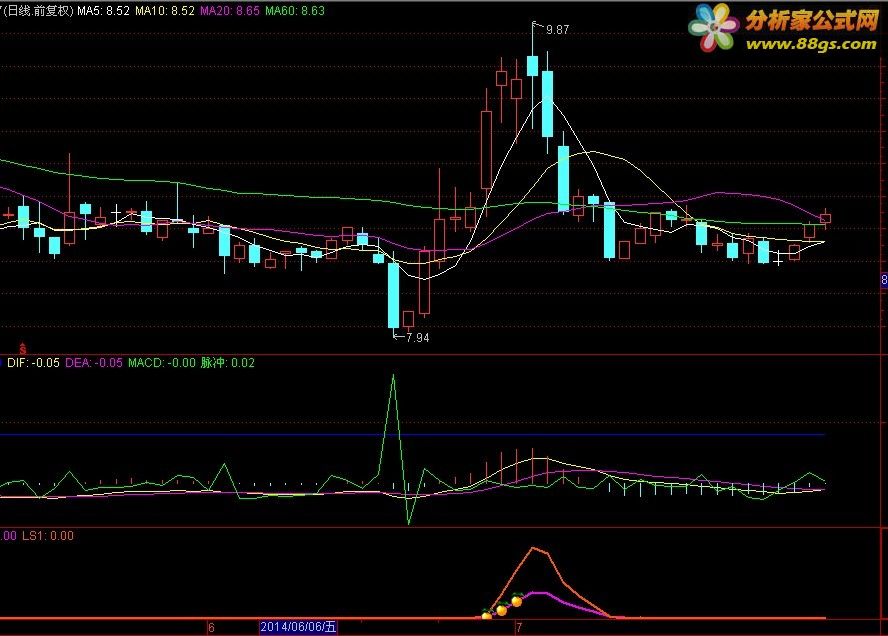Click the candlestick at the 9.87 high
This screenshot has height=636, width=888.
[x=532, y=65]
